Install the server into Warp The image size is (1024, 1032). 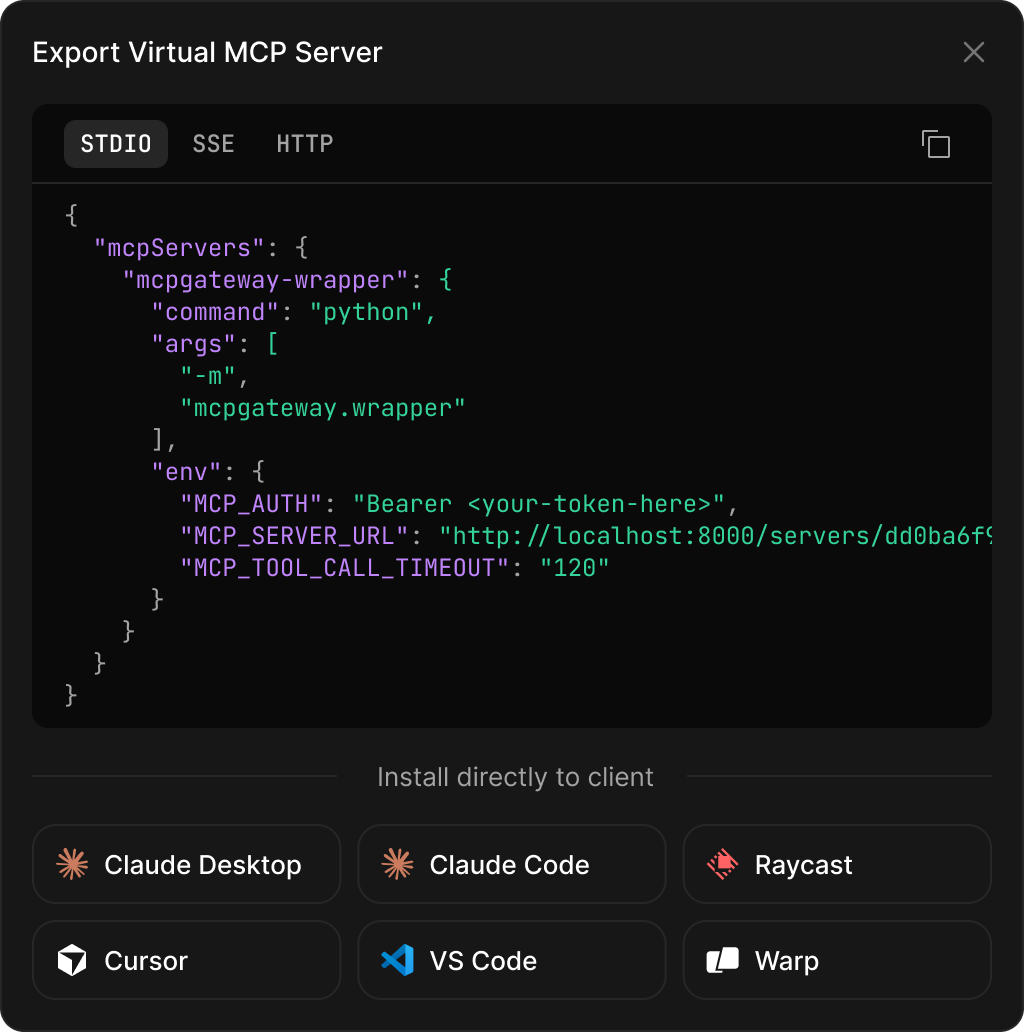(837, 960)
